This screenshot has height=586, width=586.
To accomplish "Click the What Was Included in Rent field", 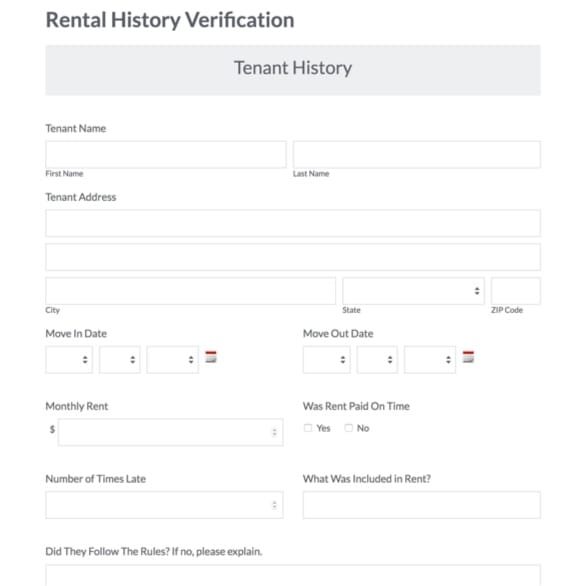I will click(422, 505).
